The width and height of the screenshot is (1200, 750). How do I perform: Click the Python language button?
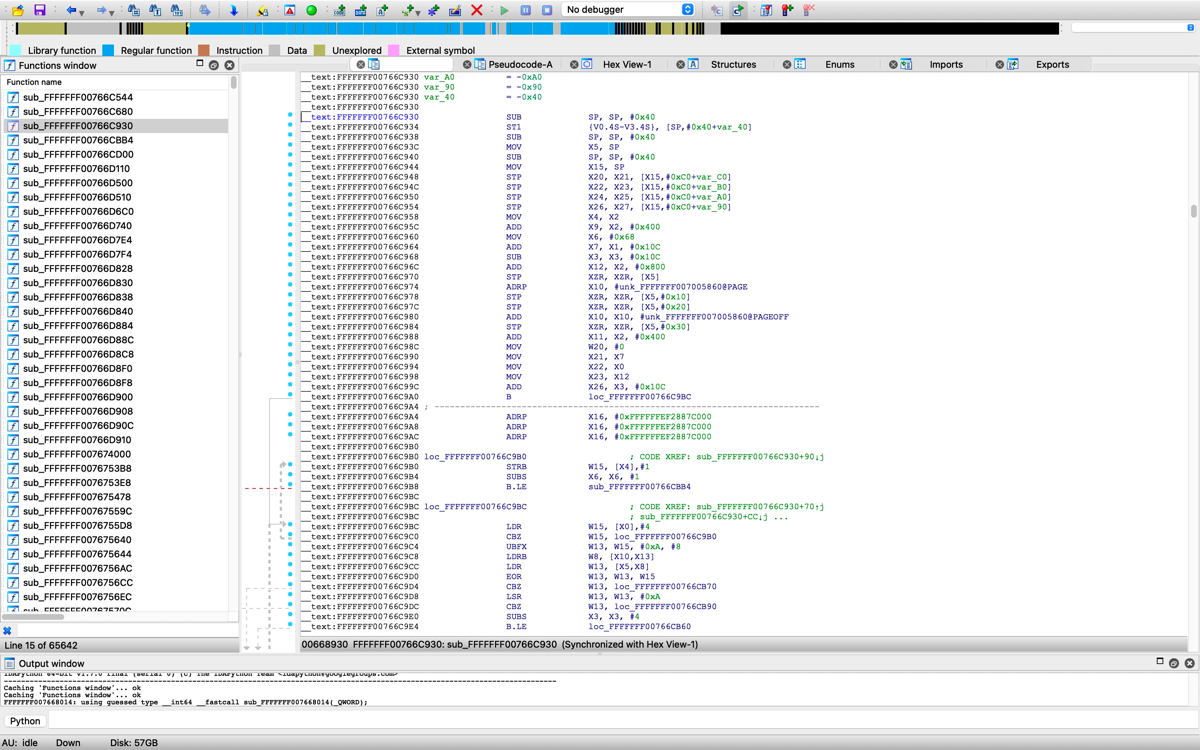(25, 721)
